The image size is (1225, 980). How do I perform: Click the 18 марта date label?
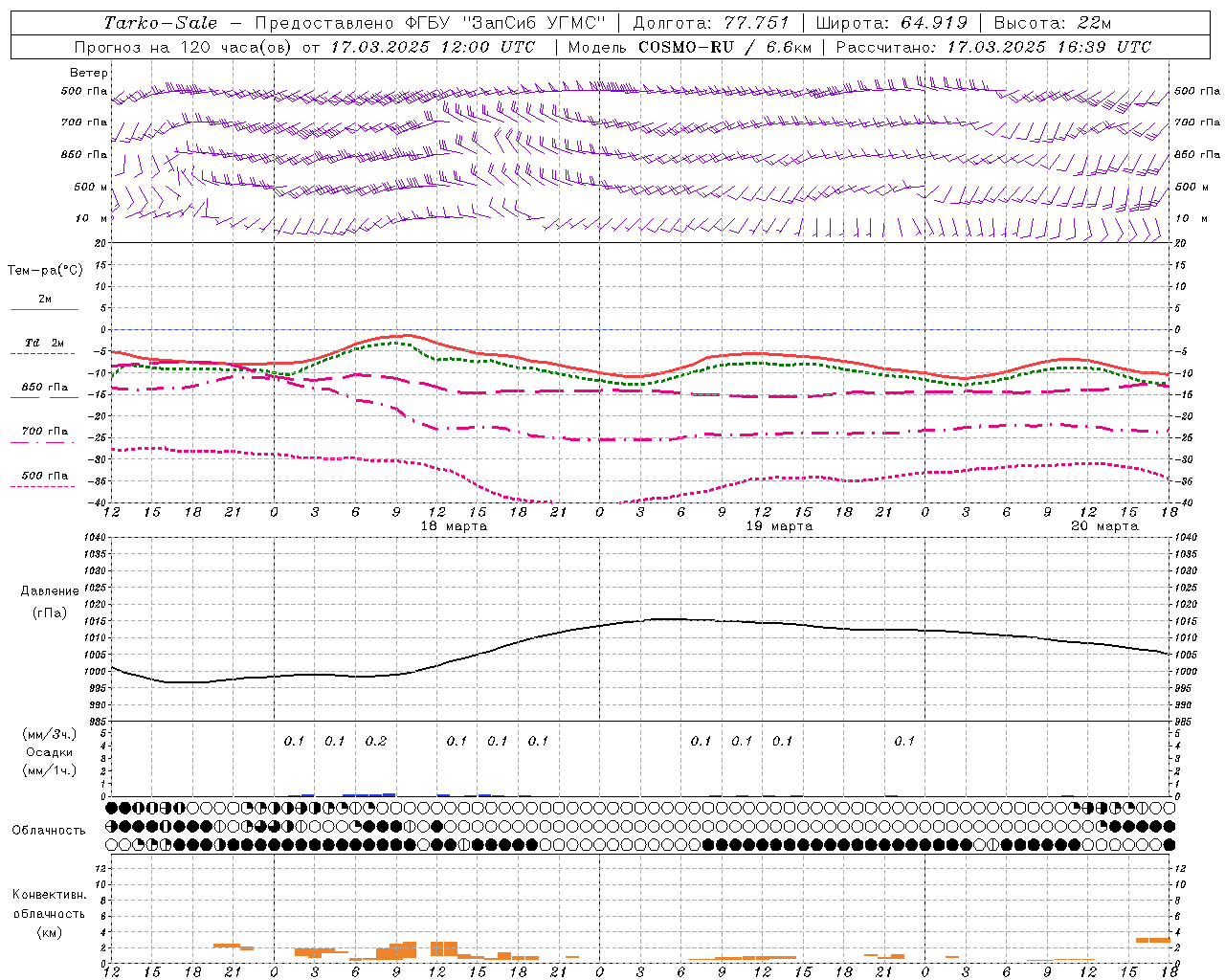point(455,526)
